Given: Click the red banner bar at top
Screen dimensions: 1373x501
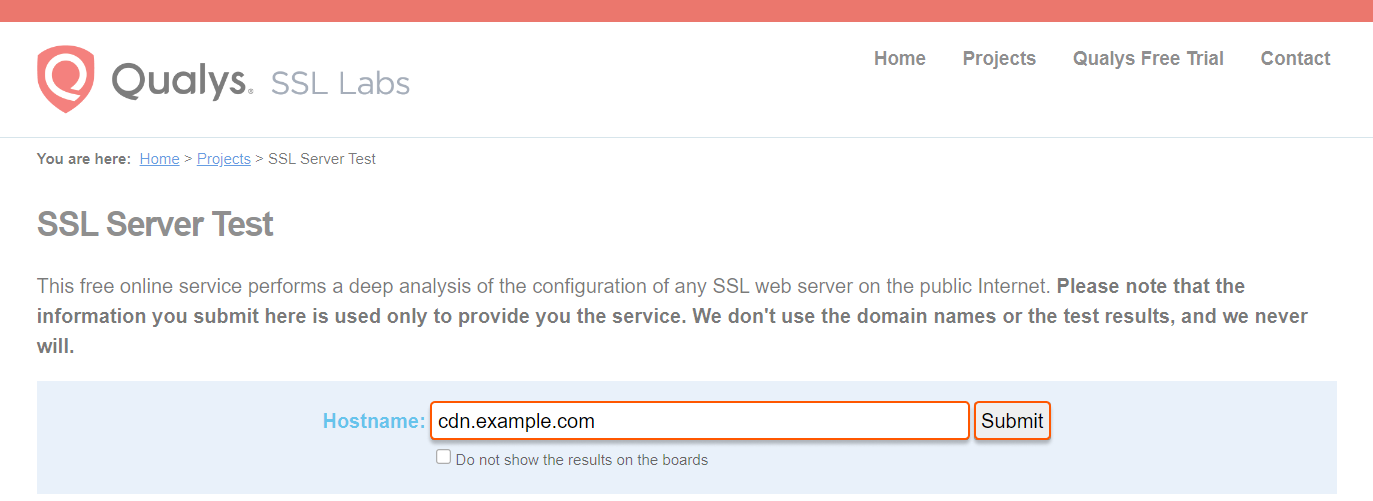Looking at the screenshot, I should click(686, 10).
